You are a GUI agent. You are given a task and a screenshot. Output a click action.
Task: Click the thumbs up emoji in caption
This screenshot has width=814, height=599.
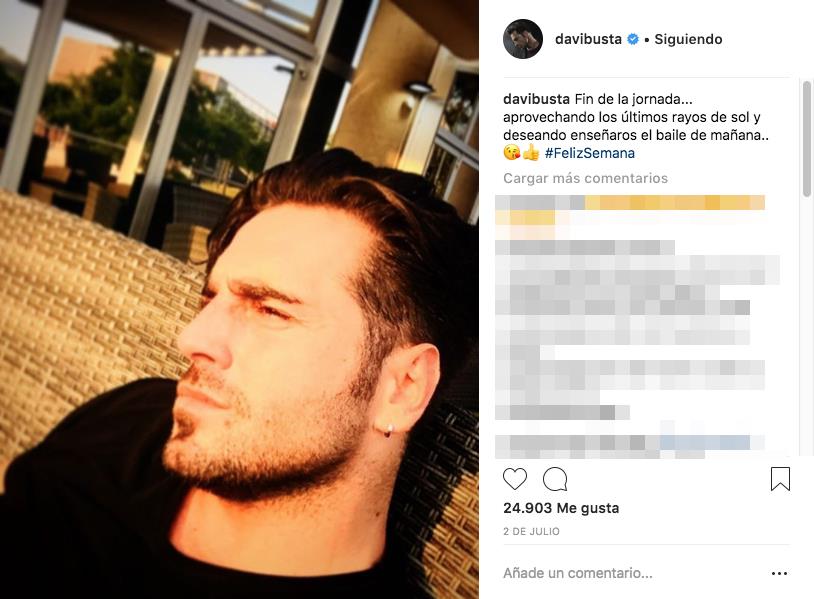(x=531, y=153)
